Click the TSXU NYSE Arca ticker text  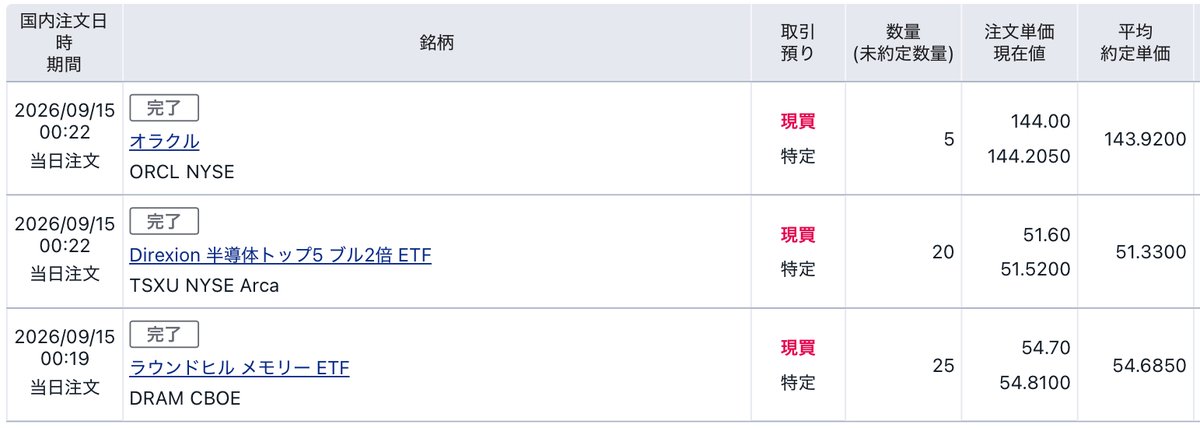pos(204,285)
